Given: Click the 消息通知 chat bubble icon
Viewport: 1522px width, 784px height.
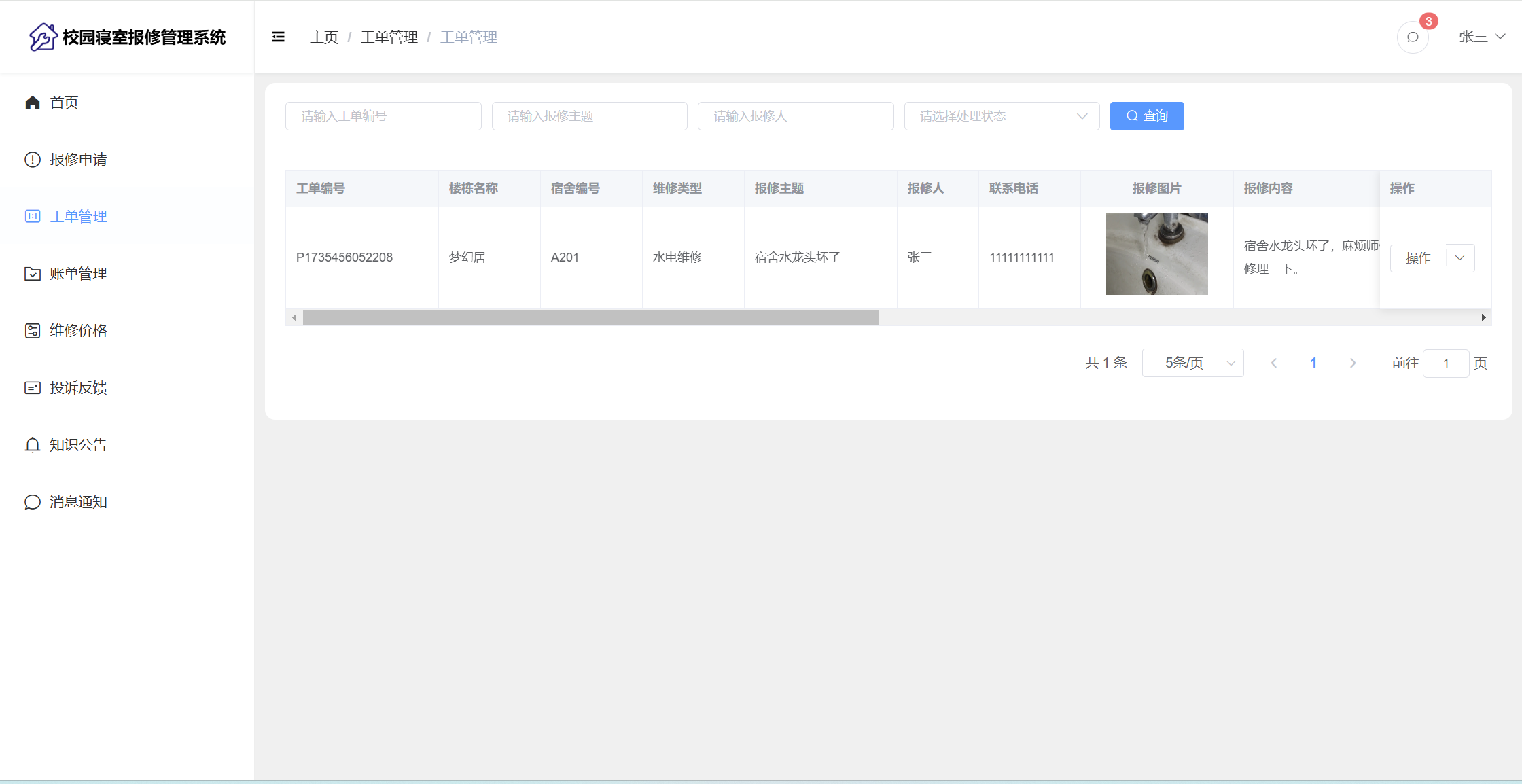Looking at the screenshot, I should [33, 502].
